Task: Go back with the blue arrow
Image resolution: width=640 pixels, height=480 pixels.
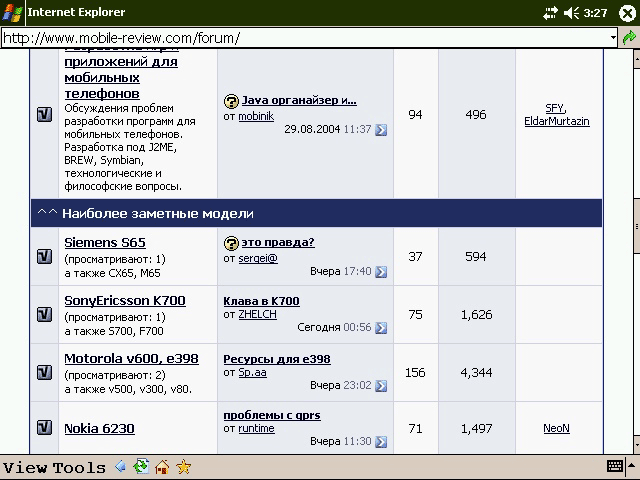Action: coord(120,466)
